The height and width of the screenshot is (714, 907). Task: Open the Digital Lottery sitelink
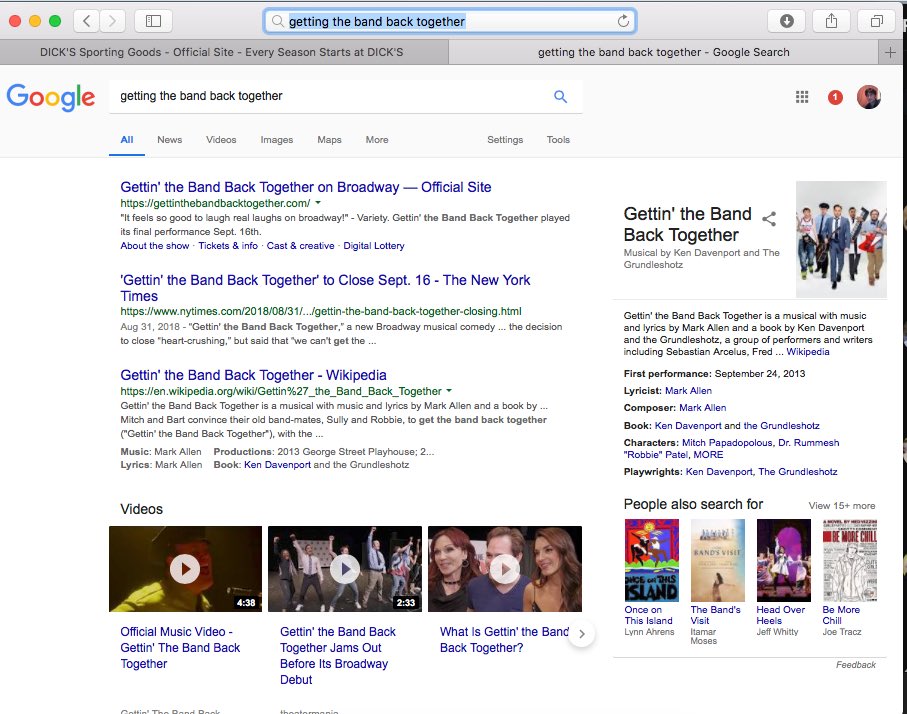click(x=374, y=246)
